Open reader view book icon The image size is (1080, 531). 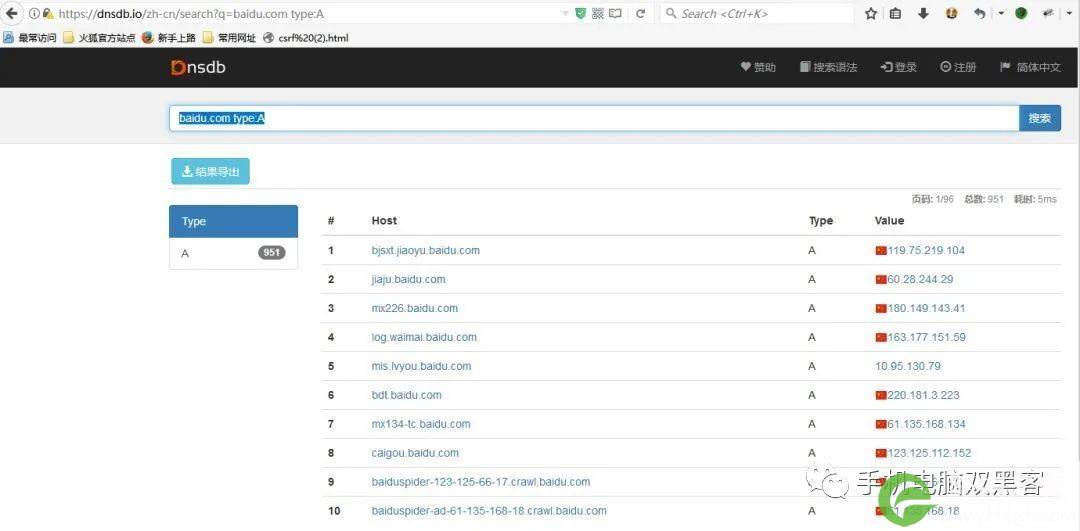pos(614,14)
